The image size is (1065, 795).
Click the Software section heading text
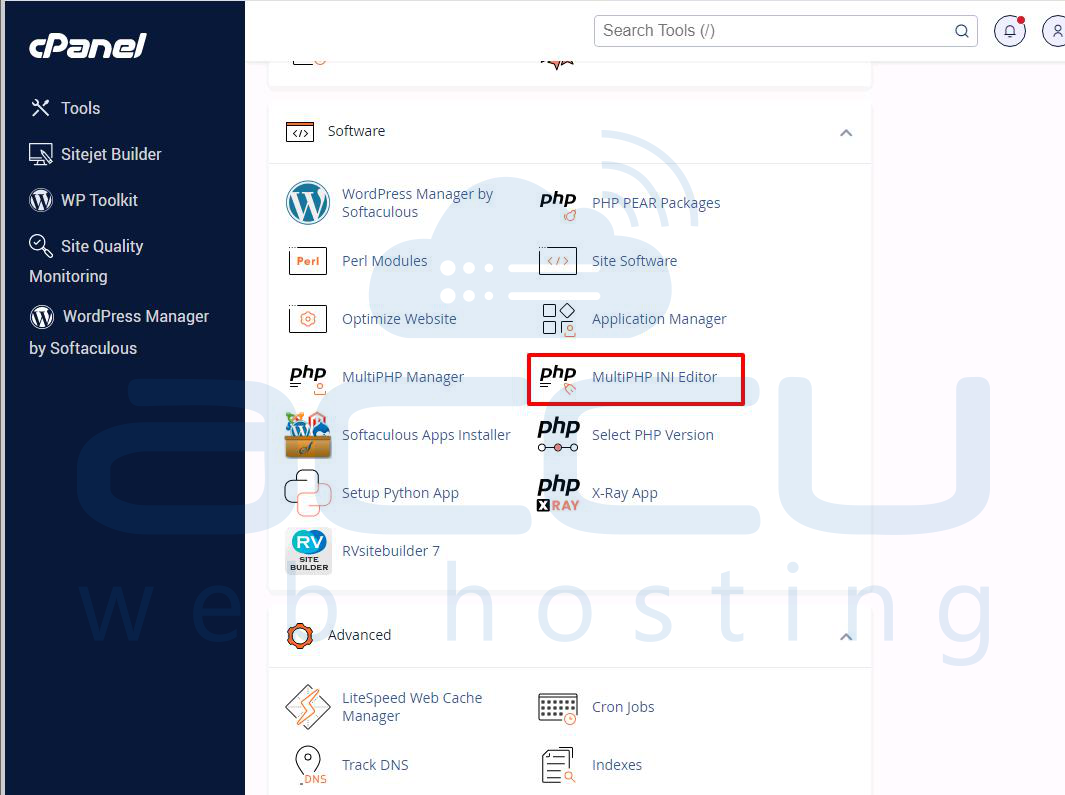pos(357,131)
